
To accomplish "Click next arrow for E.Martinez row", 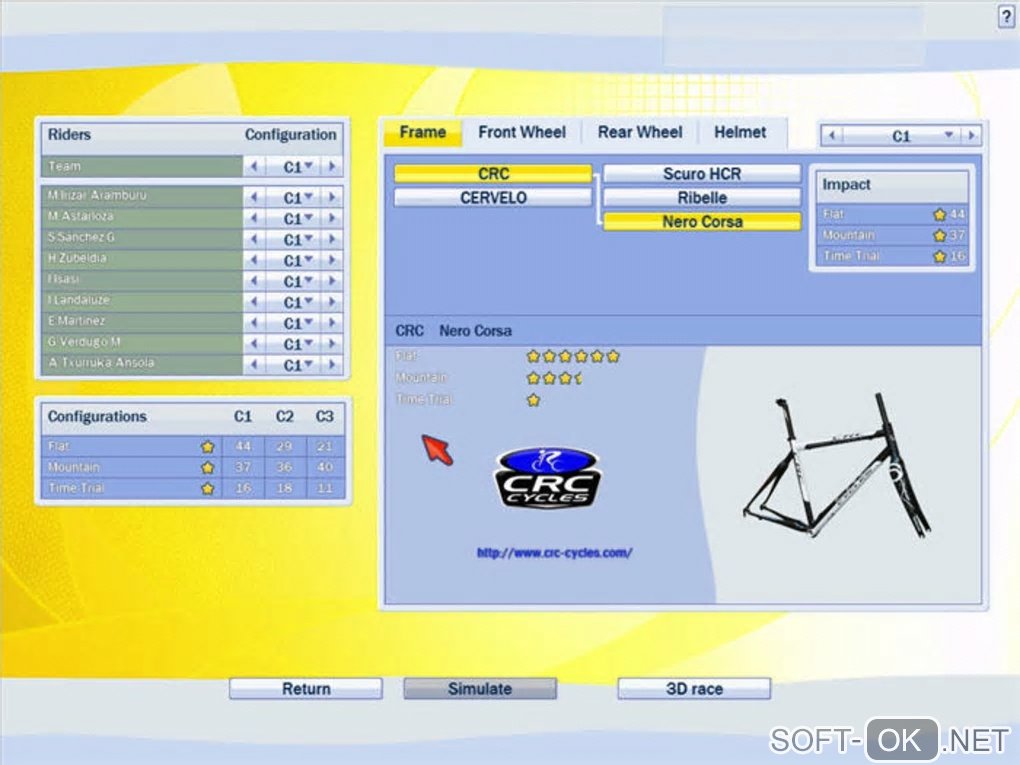I will (332, 322).
